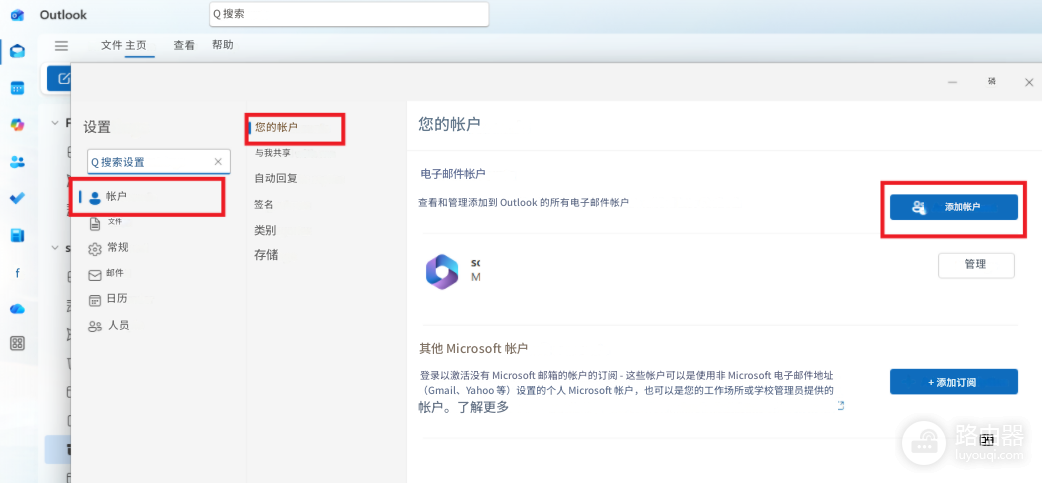Image resolution: width=1042 pixels, height=483 pixels.
Task: Open the Mail app in left rail
Action: tap(18, 52)
